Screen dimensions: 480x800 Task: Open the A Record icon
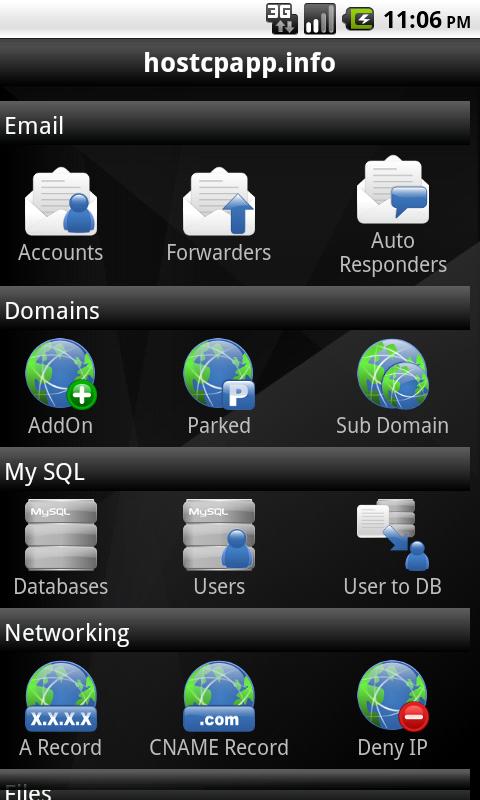point(61,696)
